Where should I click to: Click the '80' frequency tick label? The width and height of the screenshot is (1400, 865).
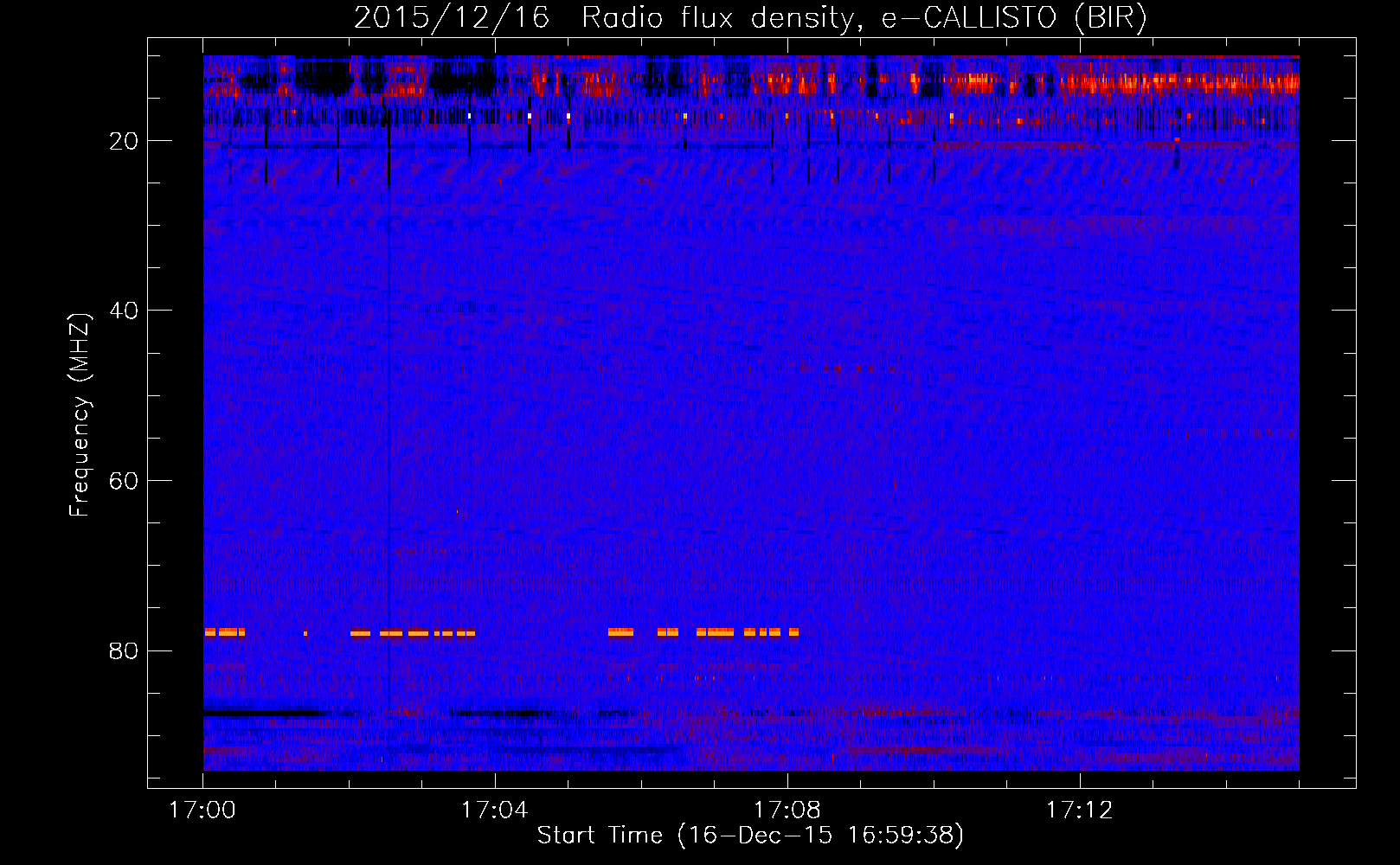tap(124, 650)
